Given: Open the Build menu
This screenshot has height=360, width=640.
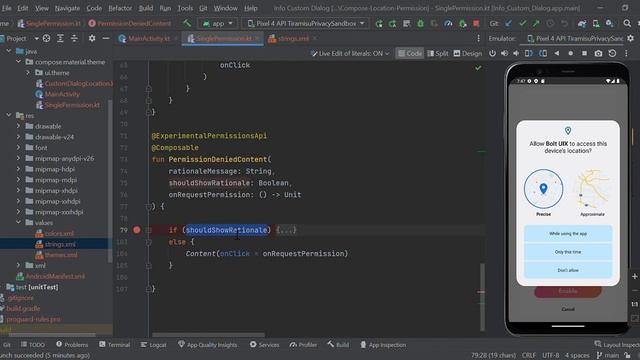Looking at the screenshot, I should pos(146,8).
